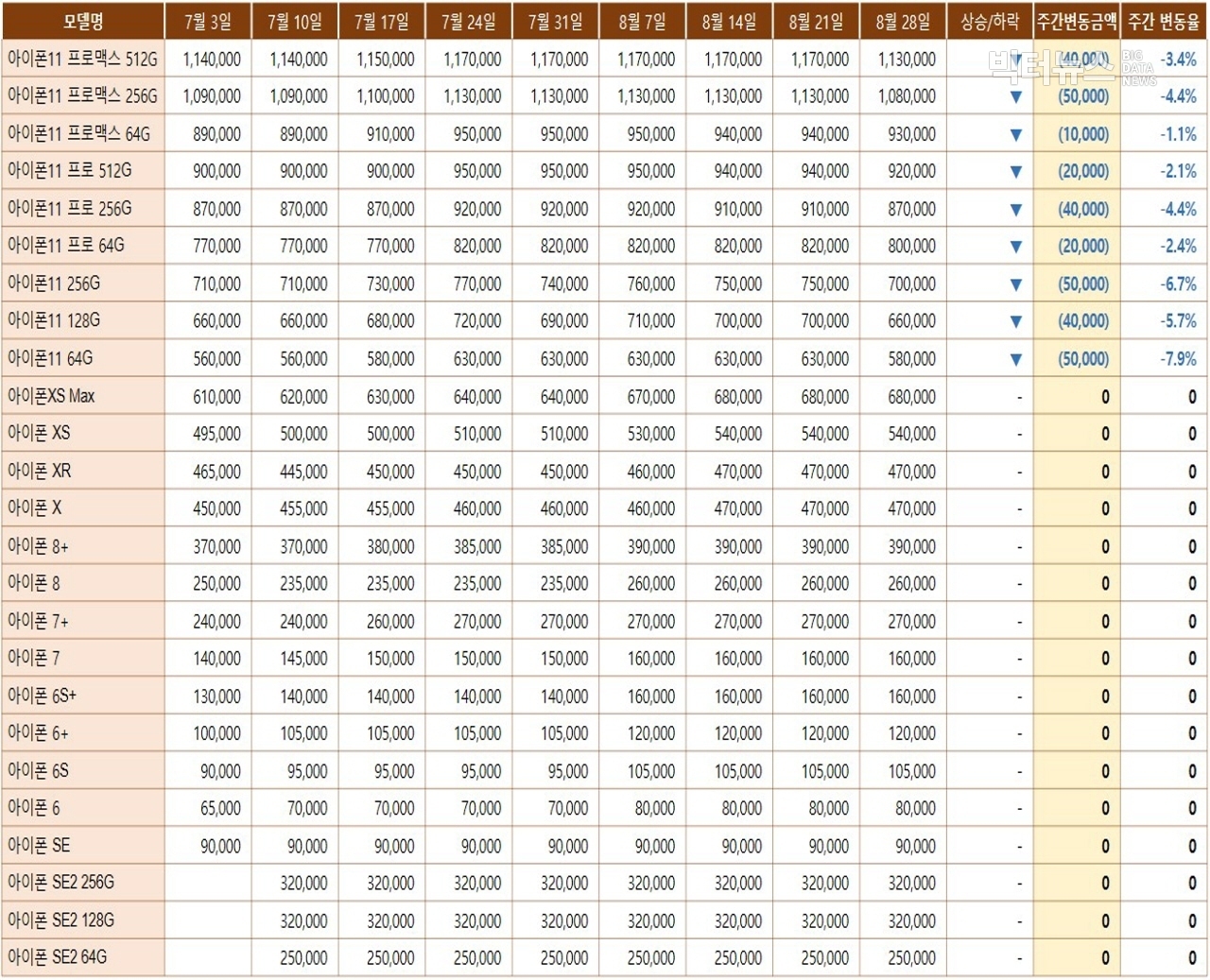
Task: Select the 130,000 price for 아이폰 6S+
Action: (x=217, y=696)
